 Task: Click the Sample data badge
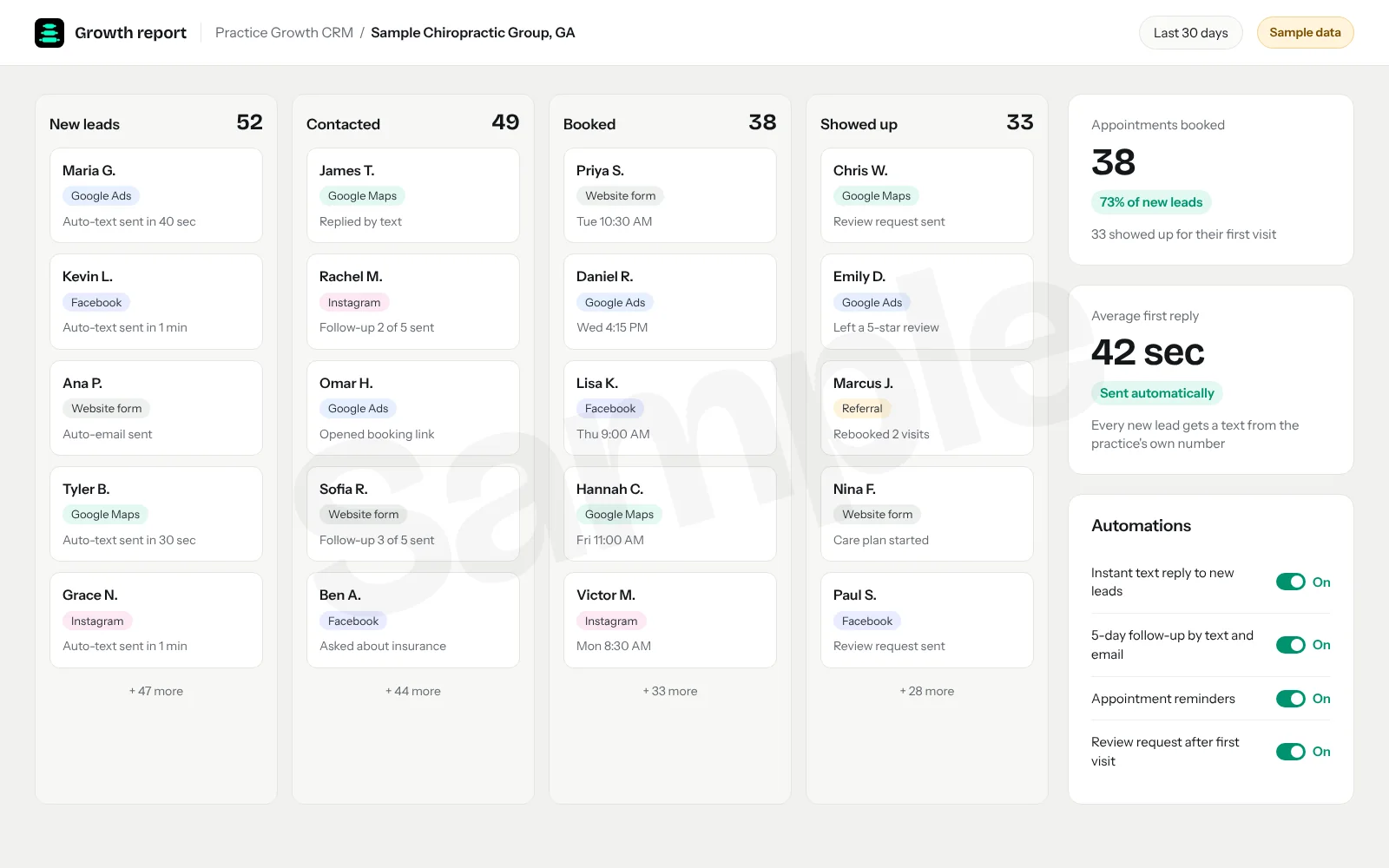point(1305,33)
